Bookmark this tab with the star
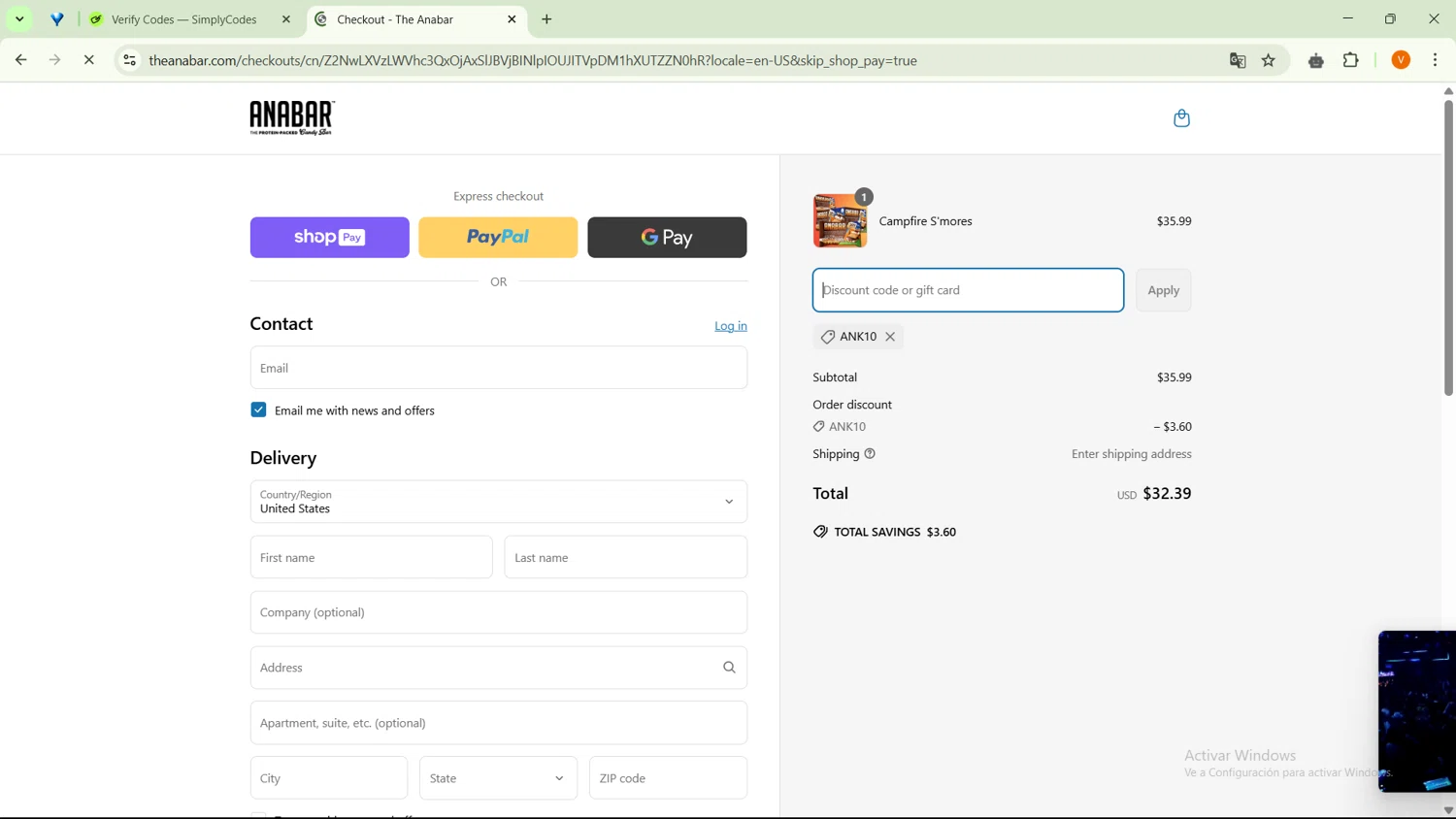1456x819 pixels. click(x=1269, y=60)
